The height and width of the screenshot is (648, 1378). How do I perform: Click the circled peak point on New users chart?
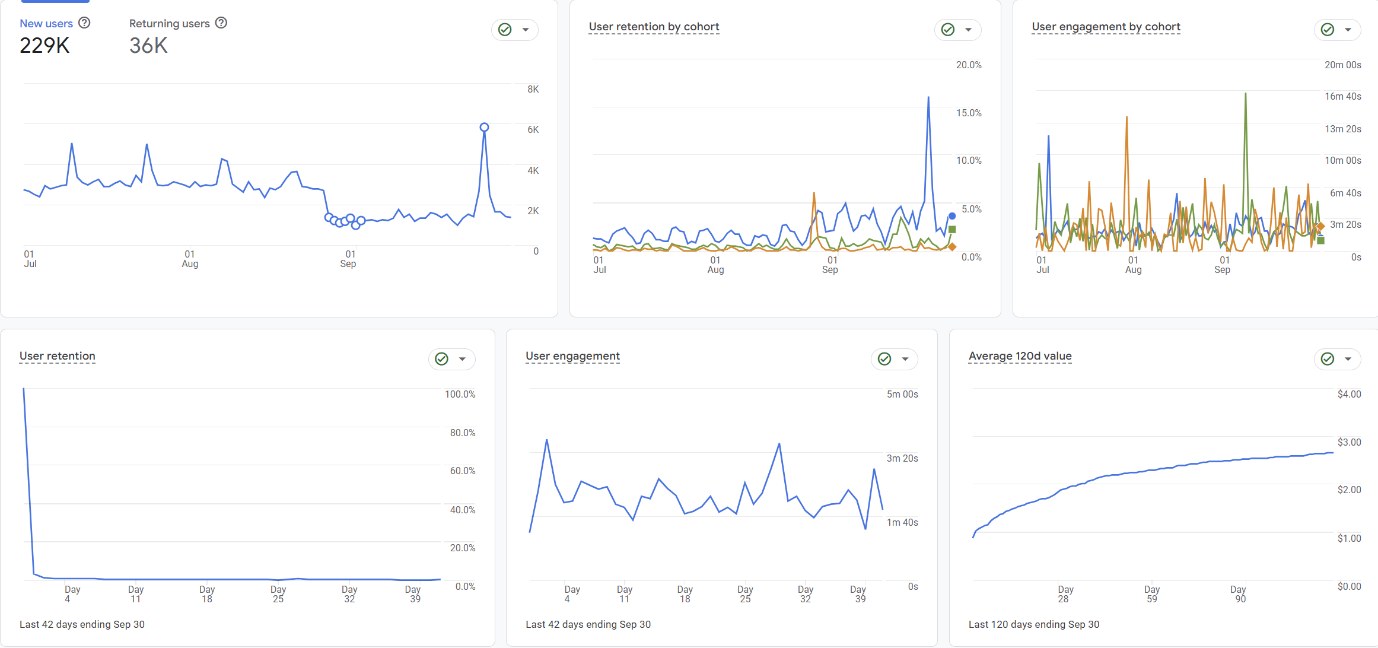[484, 127]
